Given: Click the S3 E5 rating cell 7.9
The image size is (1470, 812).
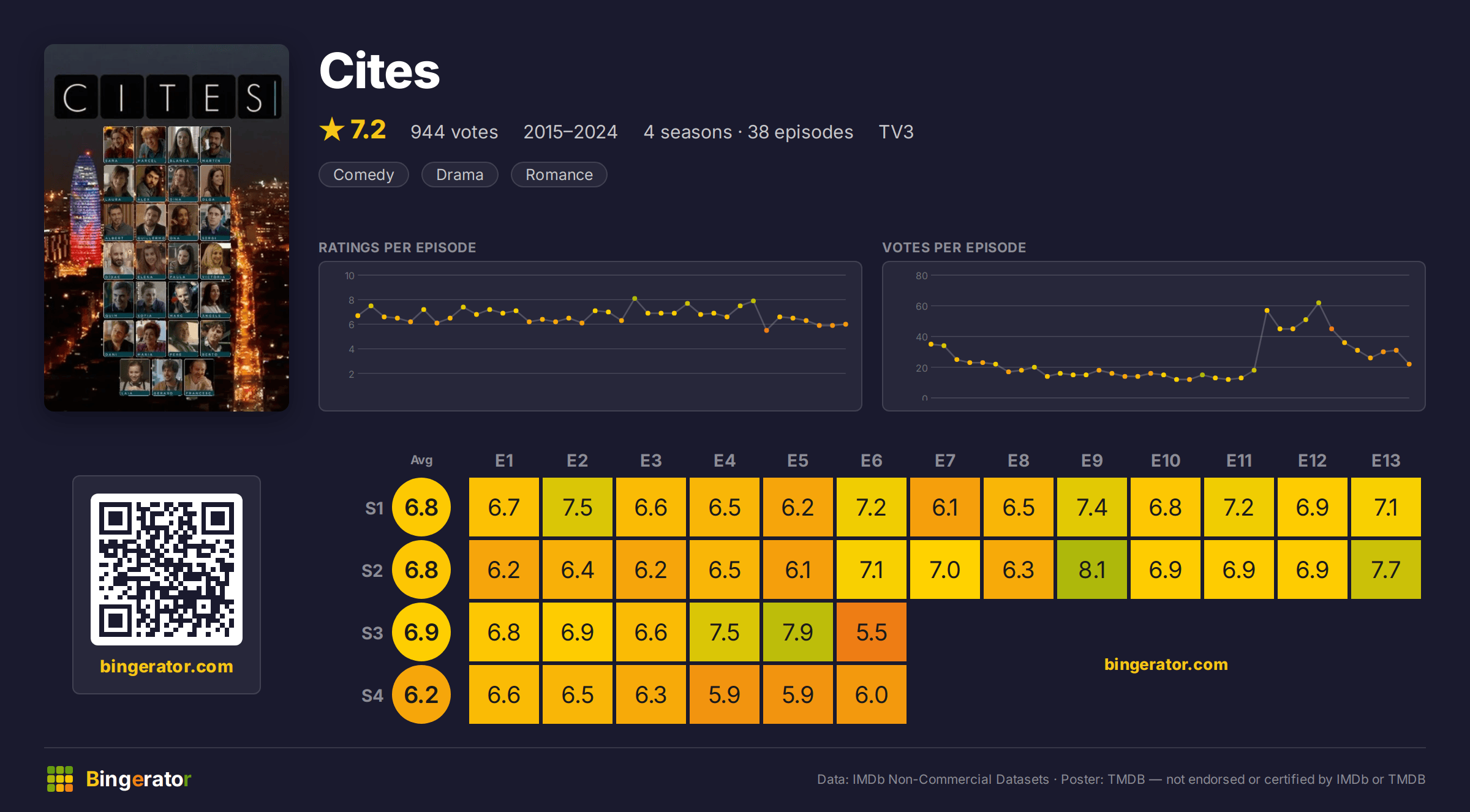Looking at the screenshot, I should [x=798, y=632].
